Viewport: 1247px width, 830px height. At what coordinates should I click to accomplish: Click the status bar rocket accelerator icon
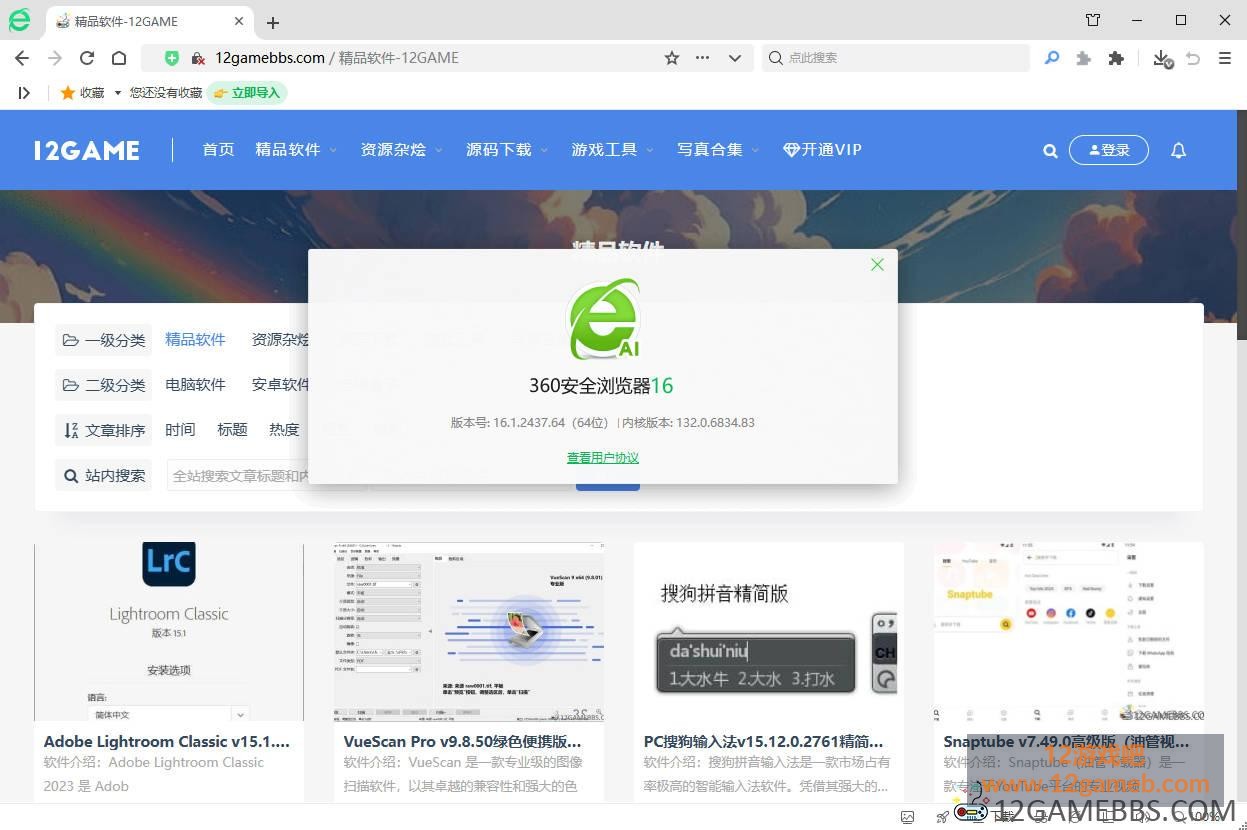pos(942,817)
